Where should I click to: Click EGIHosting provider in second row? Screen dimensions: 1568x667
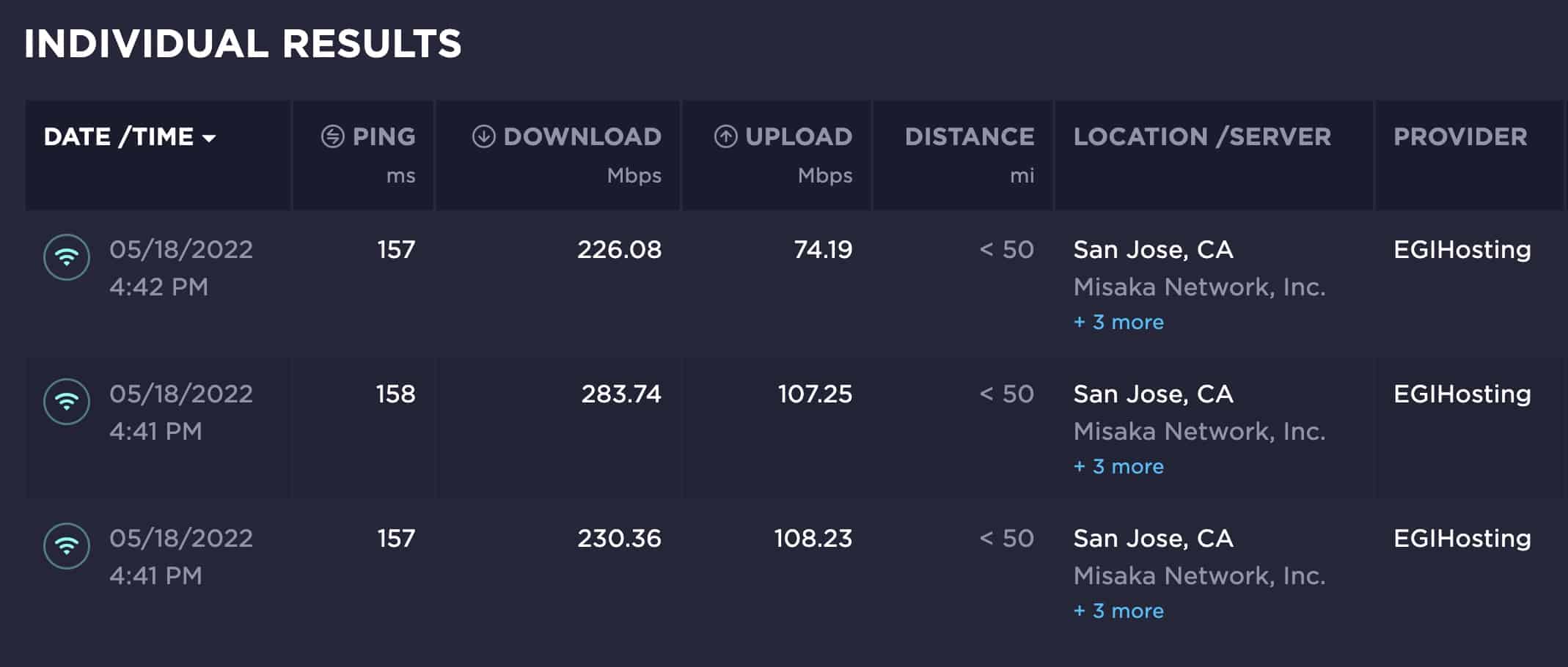click(1462, 394)
